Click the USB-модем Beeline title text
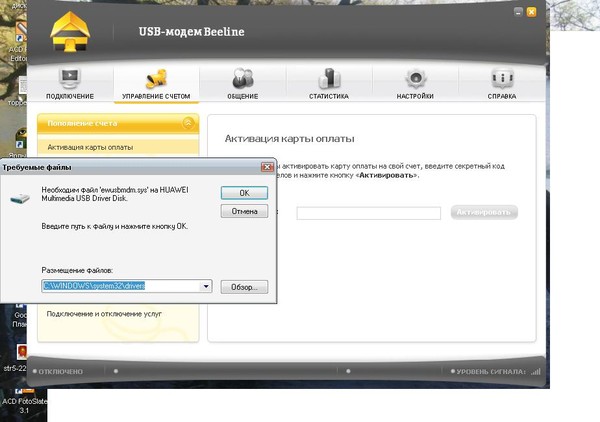 point(191,31)
